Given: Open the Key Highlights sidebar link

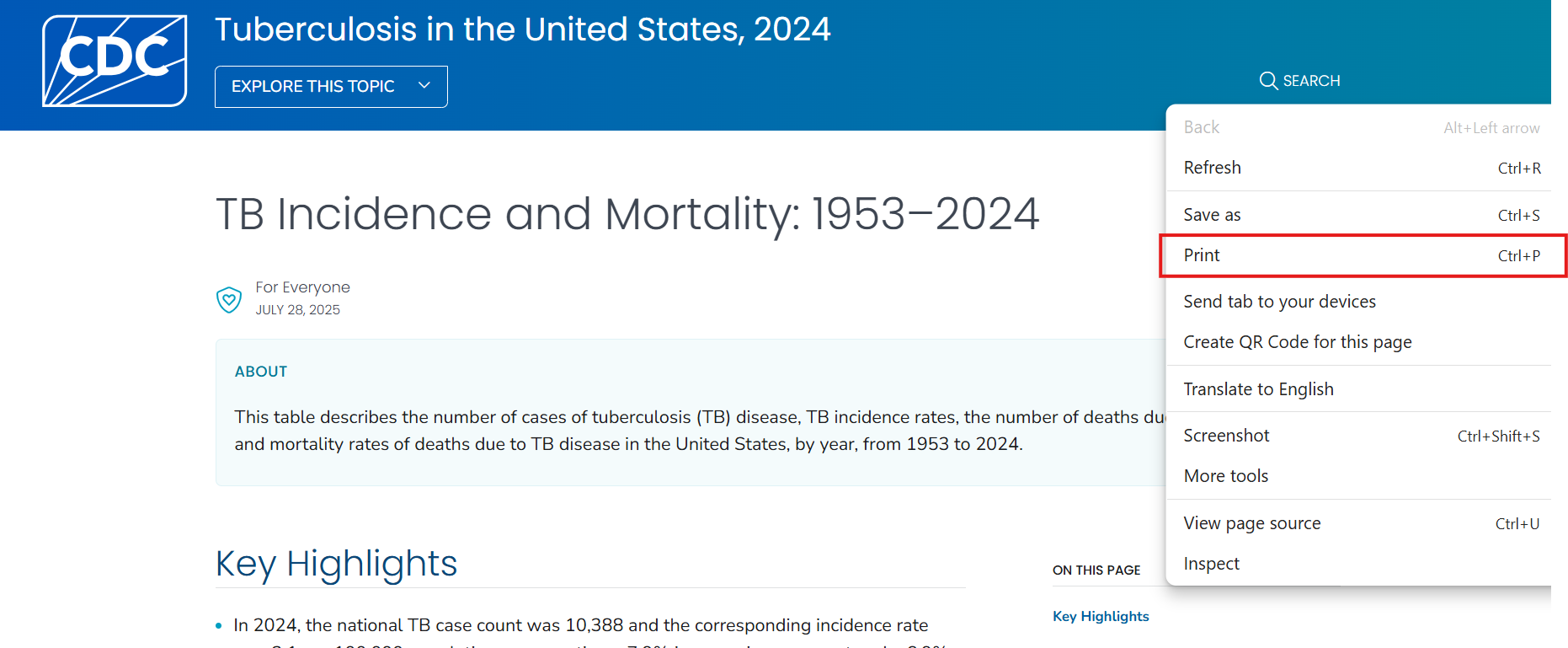Looking at the screenshot, I should (1101, 616).
